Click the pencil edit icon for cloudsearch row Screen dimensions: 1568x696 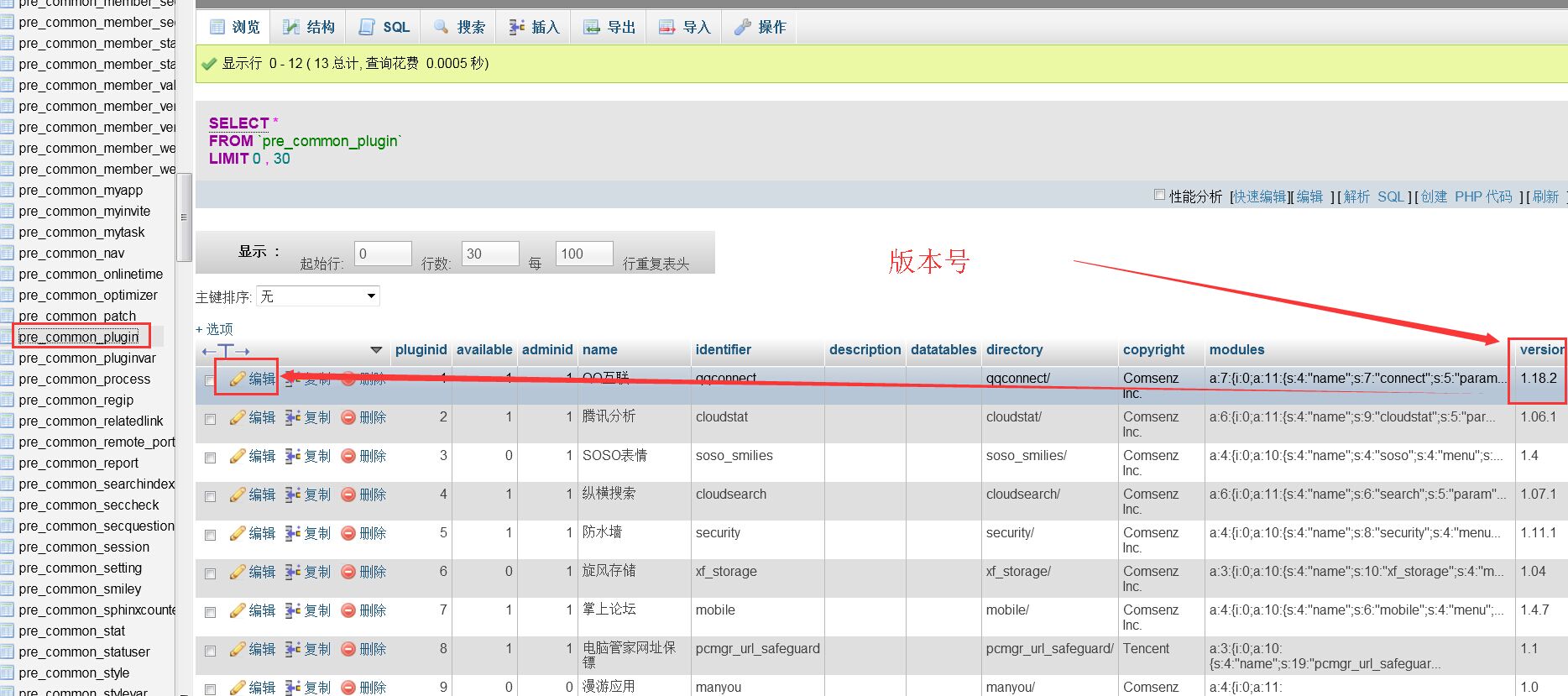pyautogui.click(x=238, y=495)
